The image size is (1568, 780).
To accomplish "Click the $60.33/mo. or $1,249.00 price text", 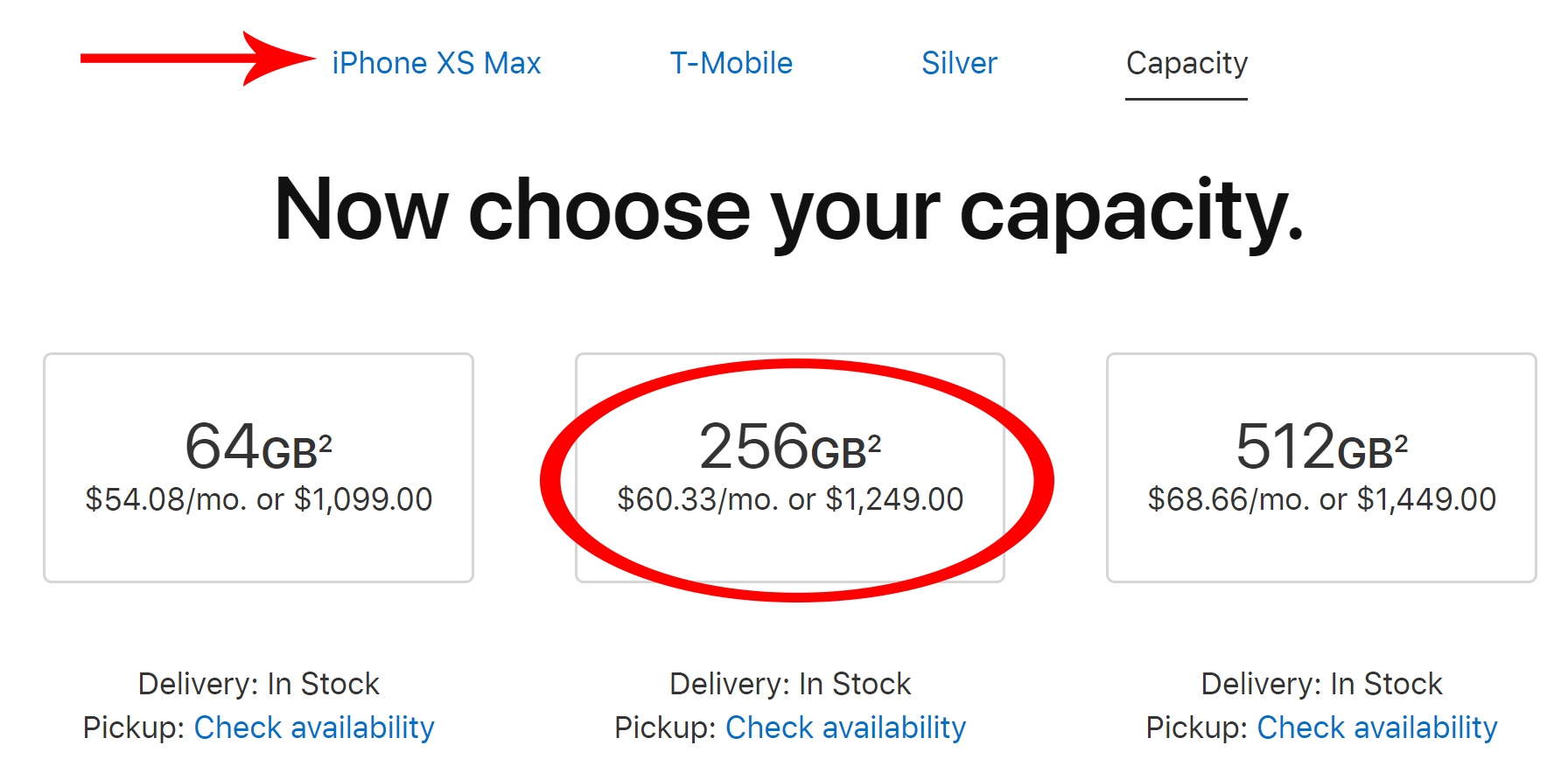I will tap(789, 499).
